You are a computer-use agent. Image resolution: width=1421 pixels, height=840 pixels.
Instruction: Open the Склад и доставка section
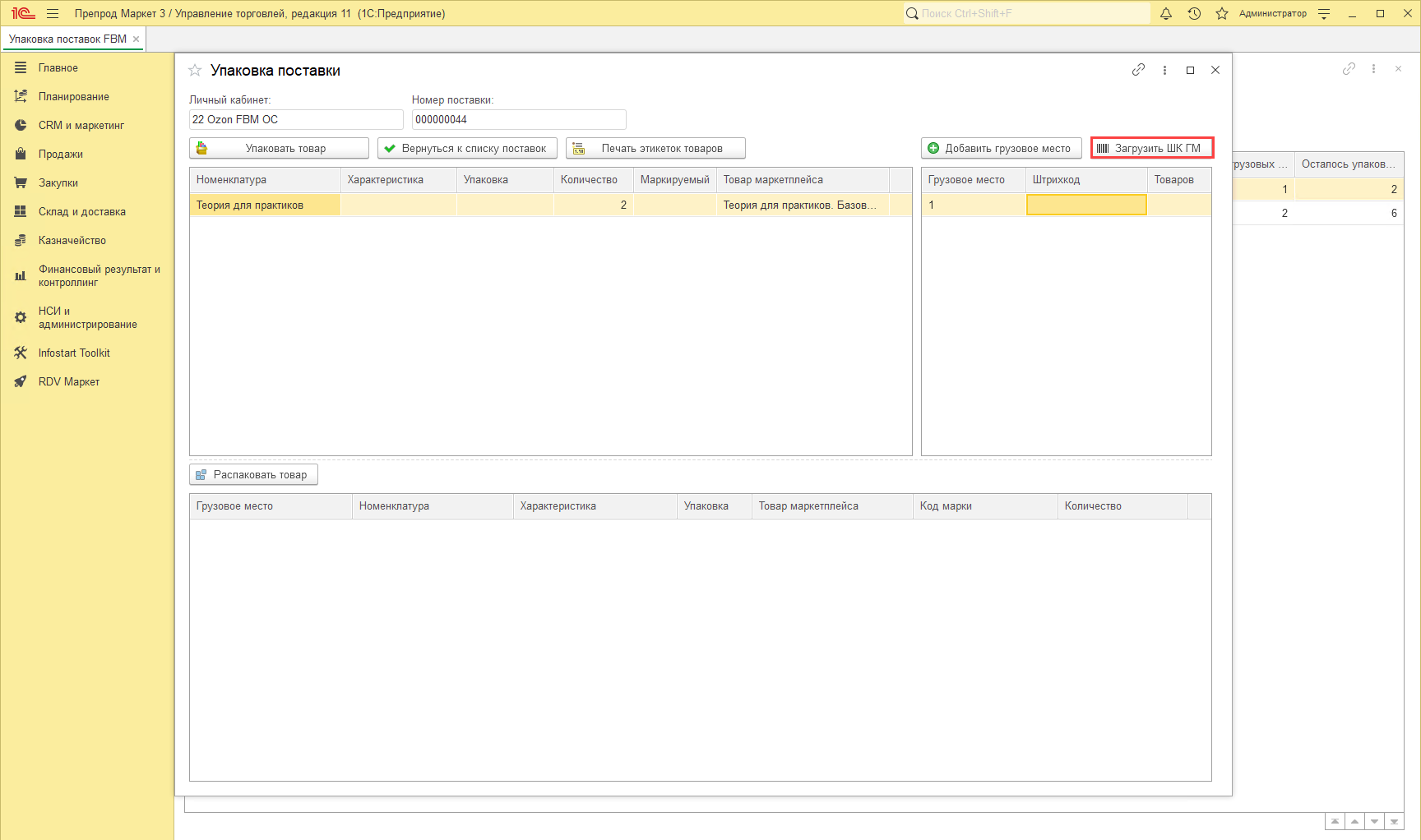pyautogui.click(x=81, y=211)
